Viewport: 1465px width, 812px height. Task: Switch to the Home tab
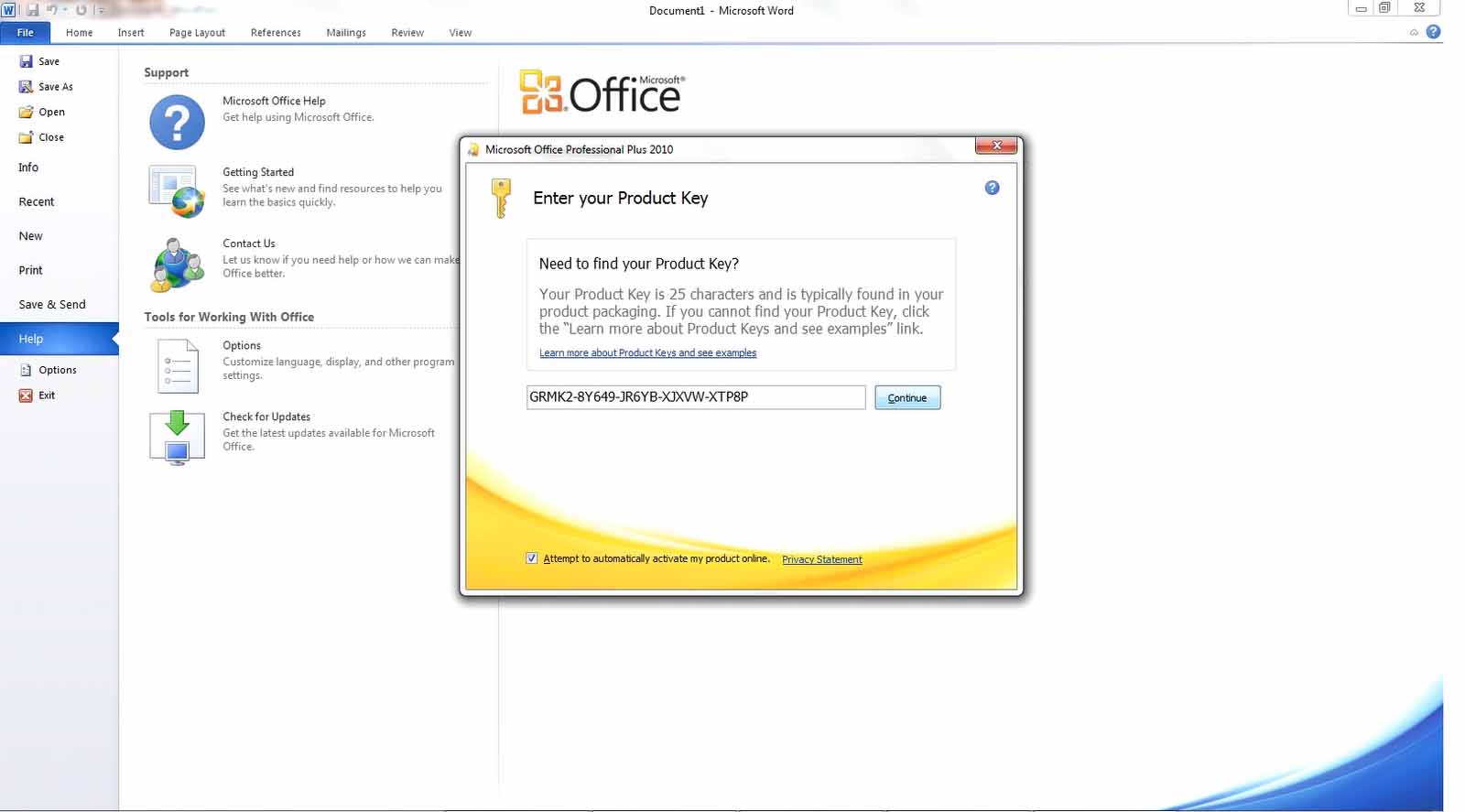coord(79,32)
